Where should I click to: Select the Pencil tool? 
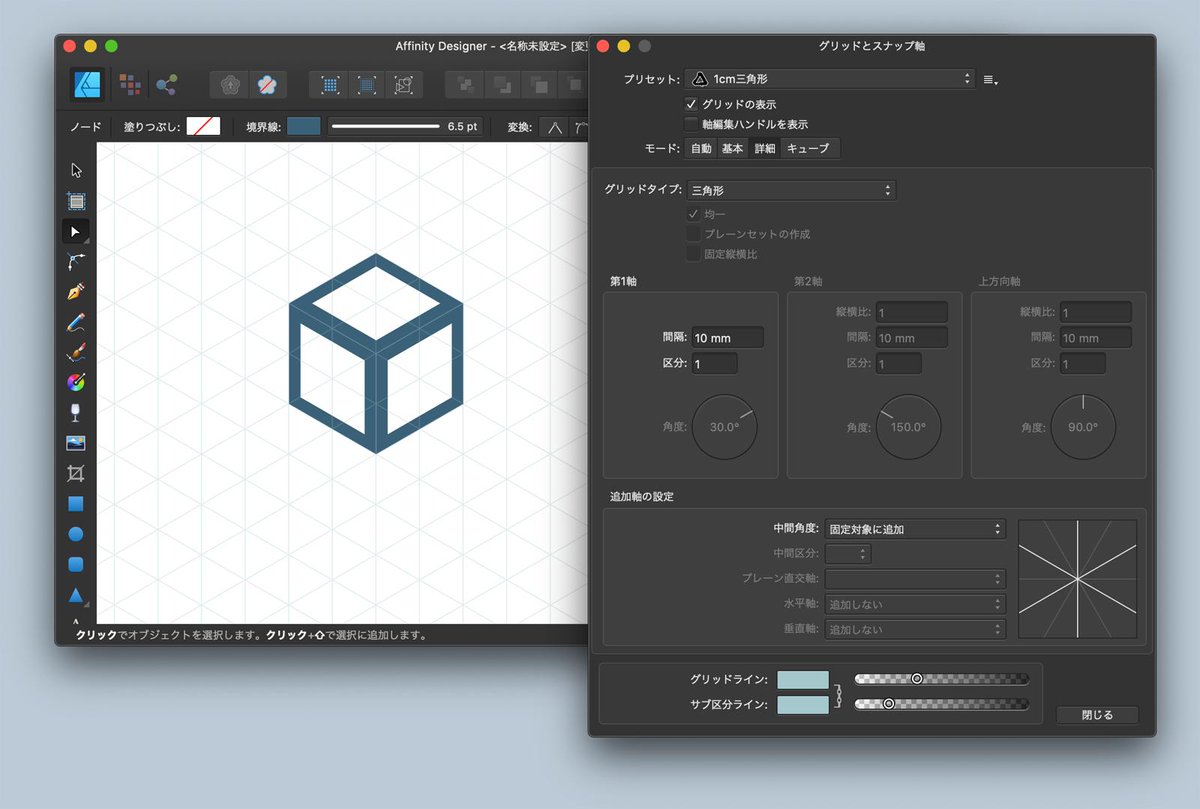coord(76,322)
